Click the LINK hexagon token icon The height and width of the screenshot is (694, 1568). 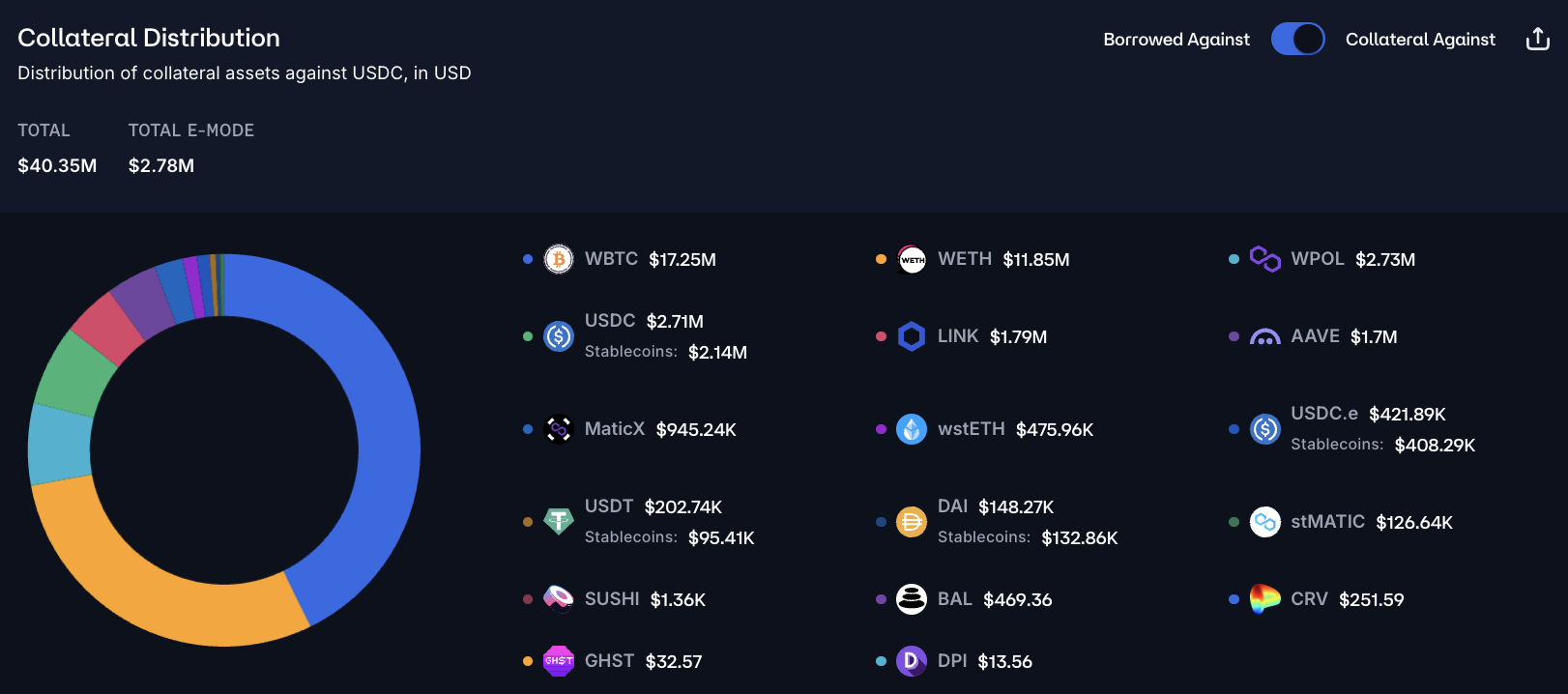point(912,336)
